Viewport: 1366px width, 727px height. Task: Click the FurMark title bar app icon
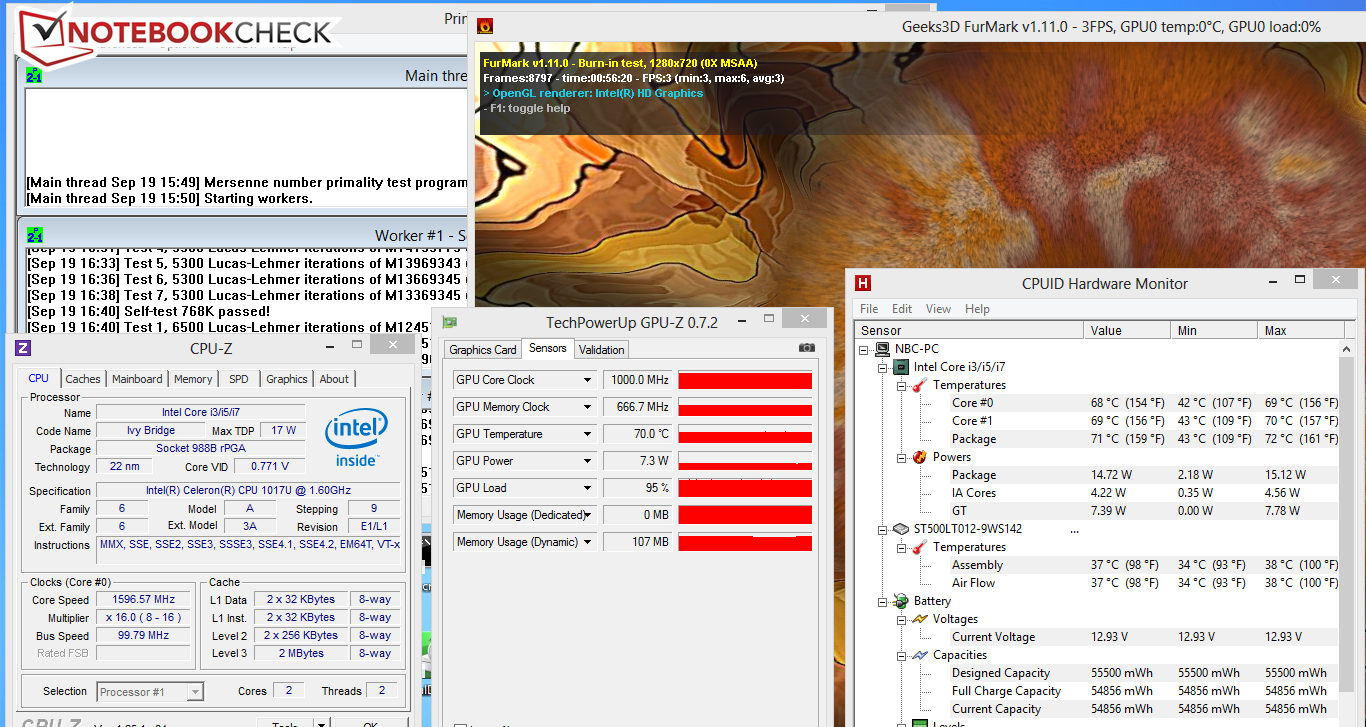pos(484,27)
